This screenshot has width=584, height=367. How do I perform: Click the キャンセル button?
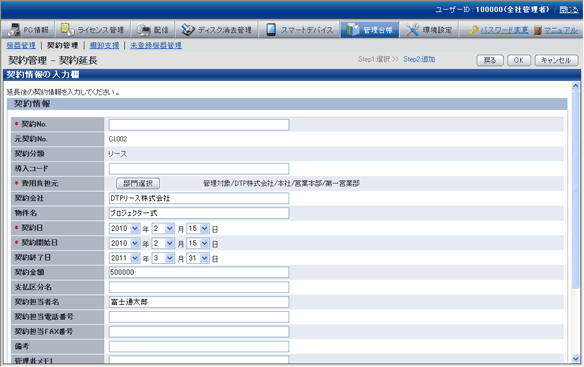click(x=556, y=60)
